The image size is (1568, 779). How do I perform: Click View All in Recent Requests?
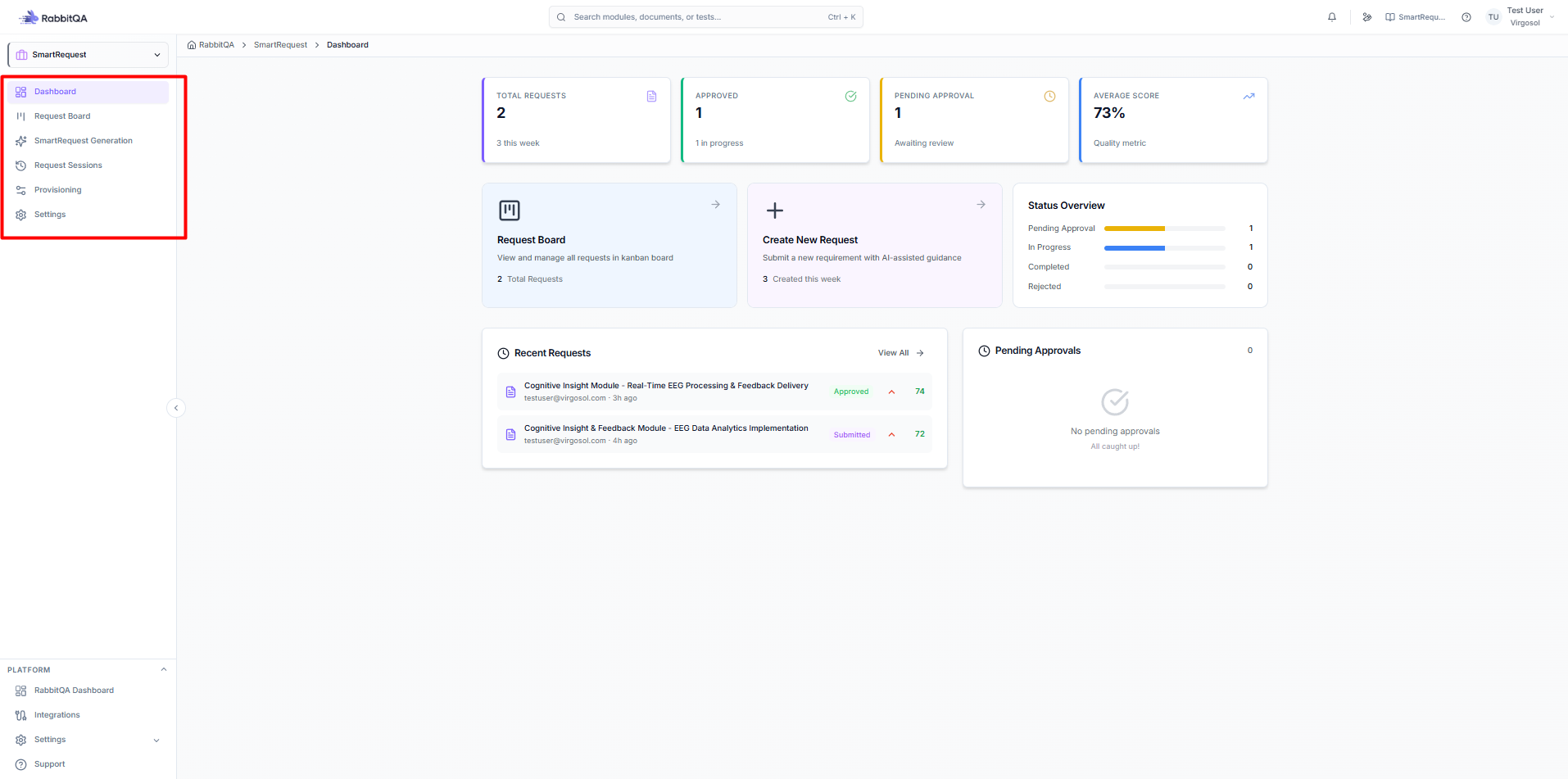click(901, 353)
